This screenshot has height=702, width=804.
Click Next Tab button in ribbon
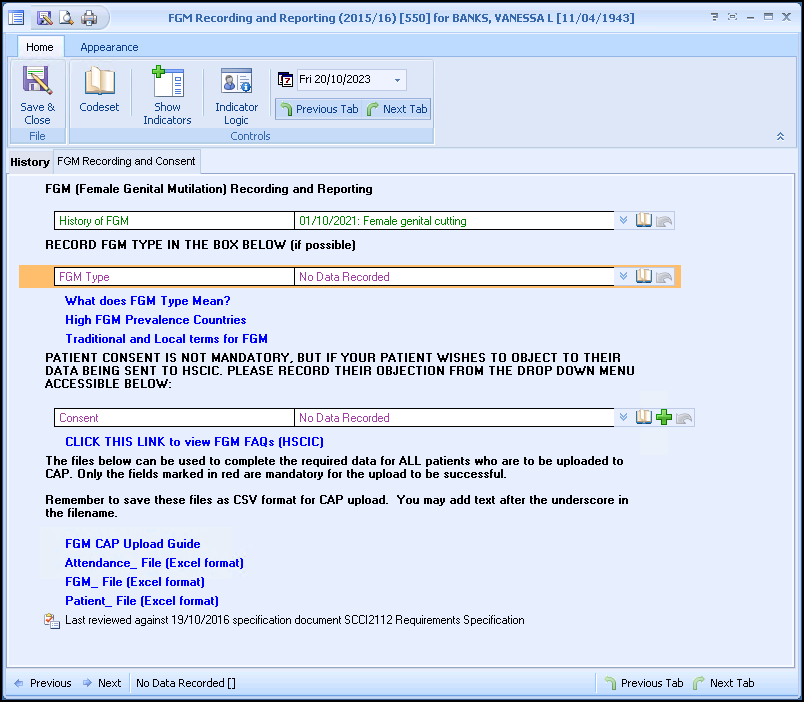[x=397, y=109]
